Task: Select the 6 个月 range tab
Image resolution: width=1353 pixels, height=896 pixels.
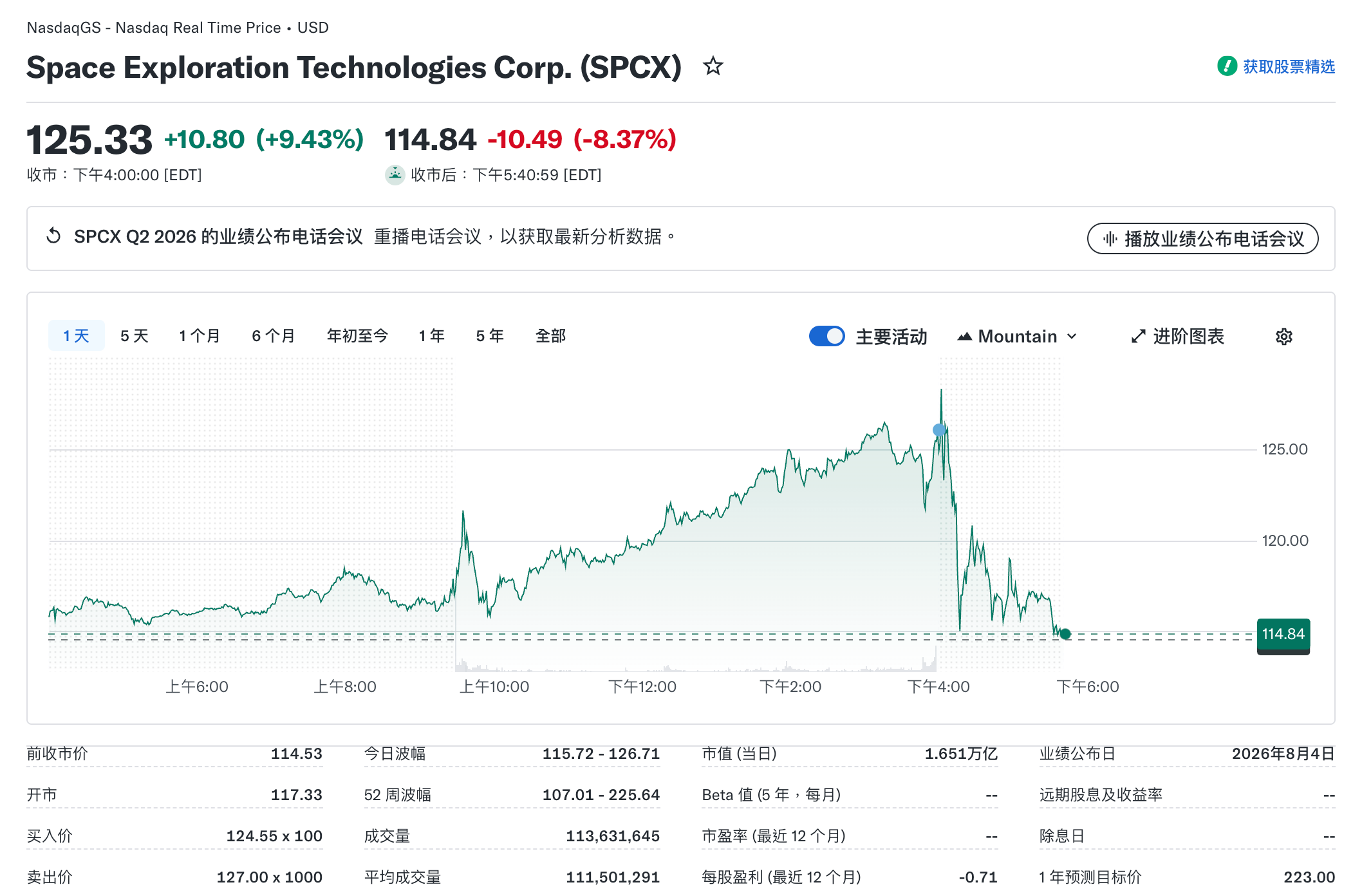Action: (x=274, y=335)
